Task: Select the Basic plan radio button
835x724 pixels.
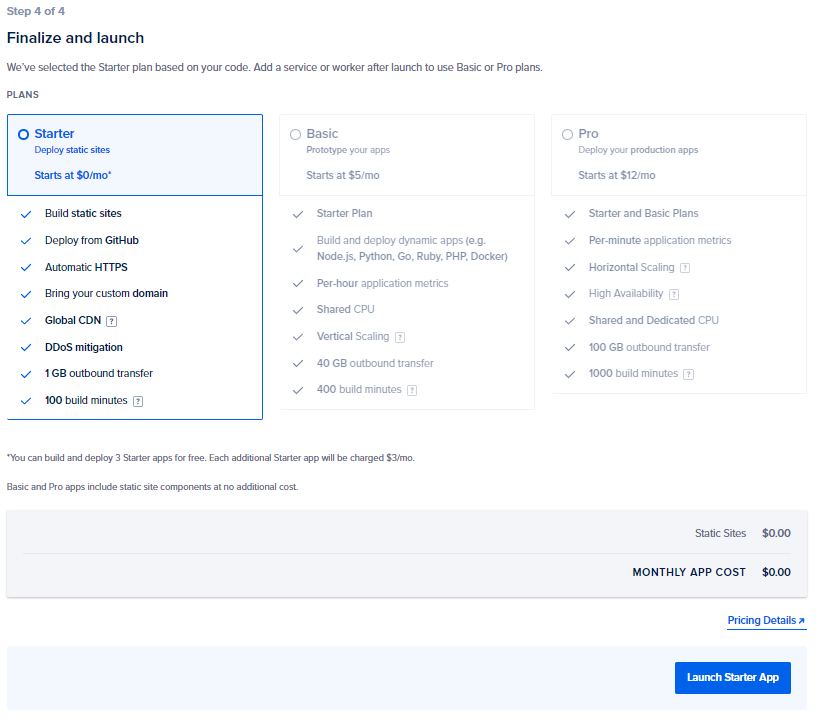Action: click(295, 134)
